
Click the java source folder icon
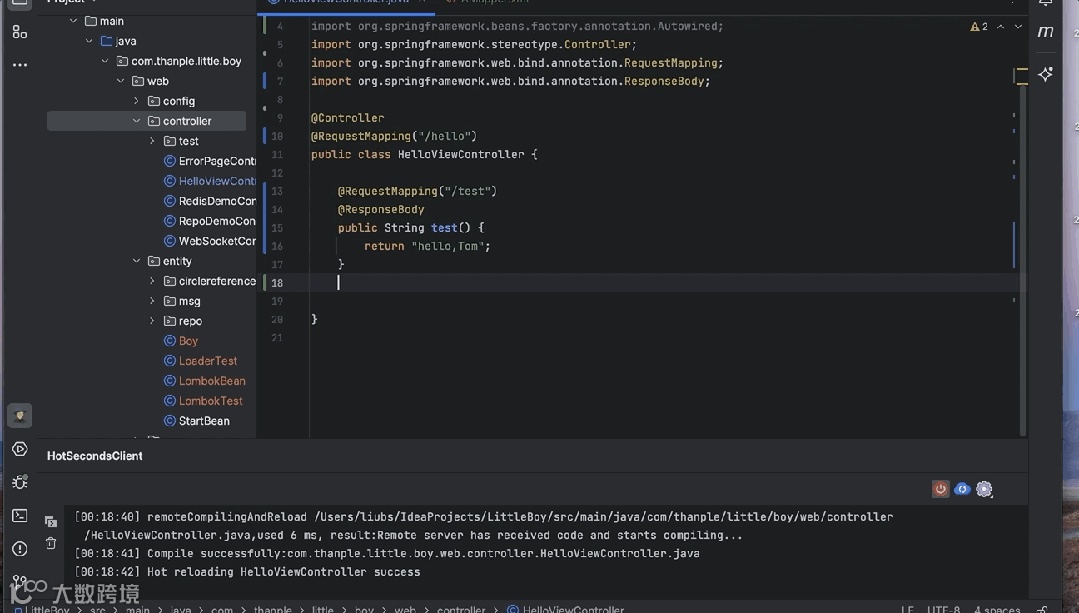point(106,41)
